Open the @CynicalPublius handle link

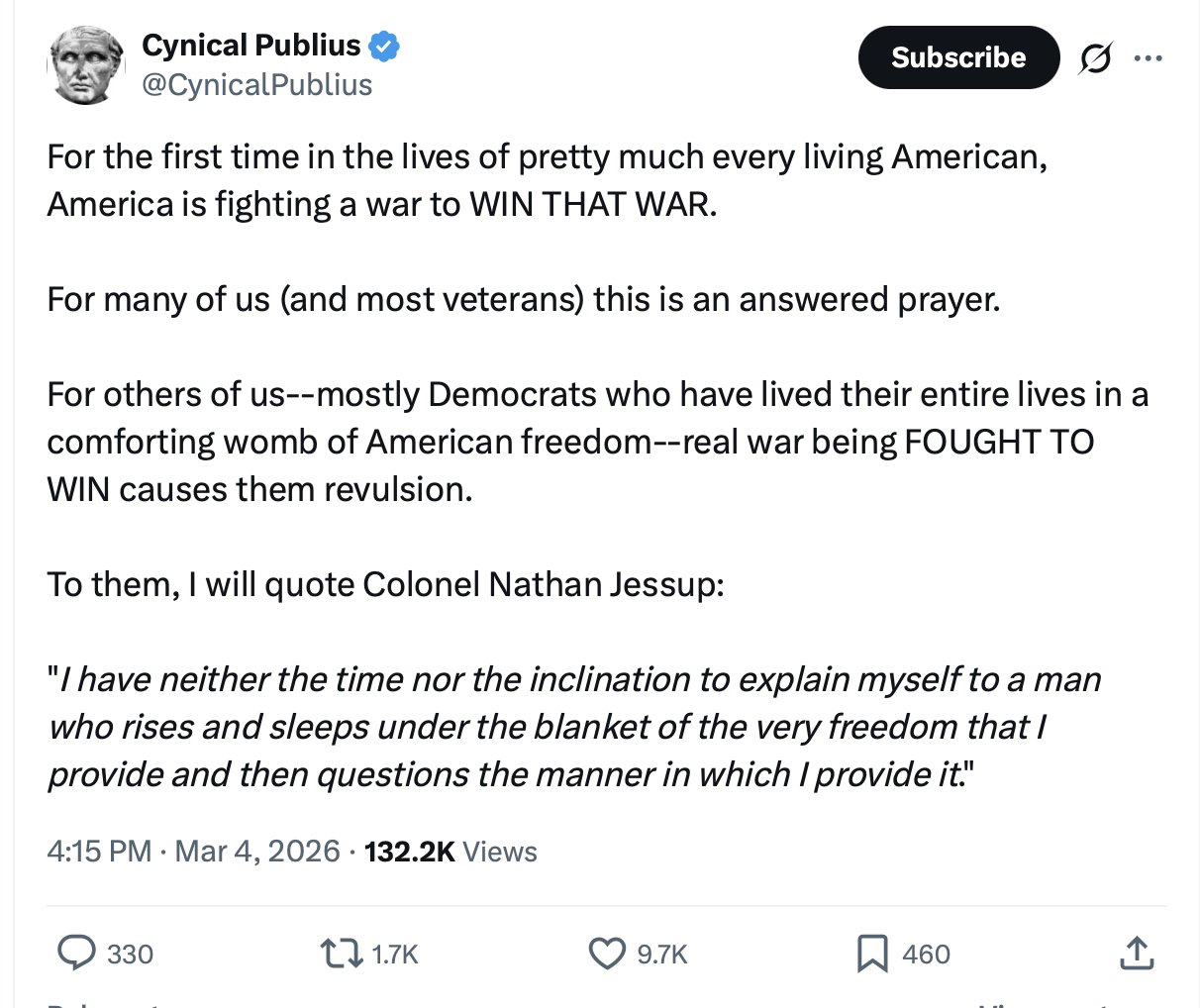[x=256, y=85]
